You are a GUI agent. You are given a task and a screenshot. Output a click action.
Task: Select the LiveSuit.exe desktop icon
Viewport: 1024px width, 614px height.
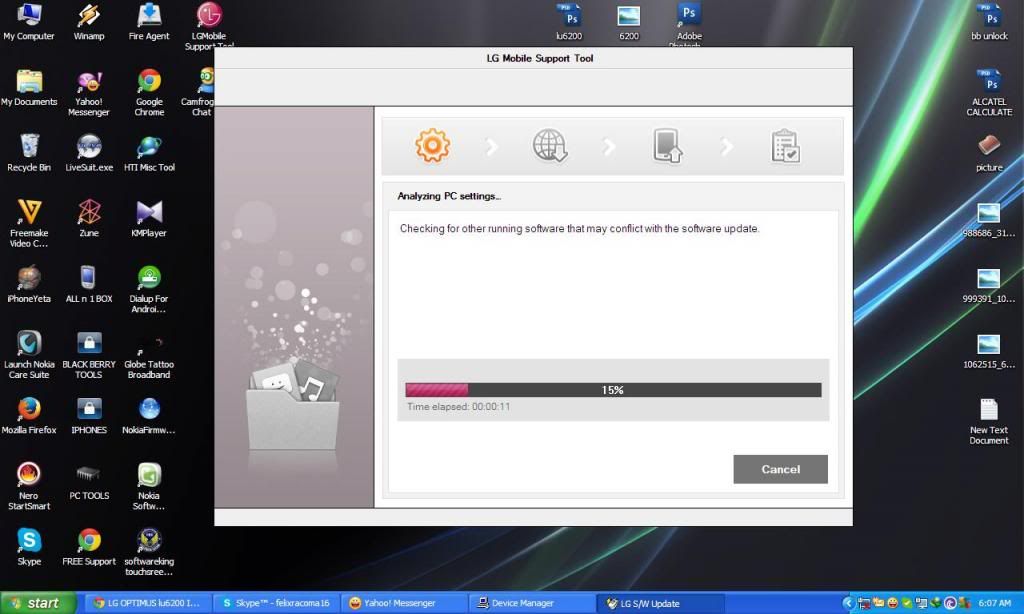(x=89, y=153)
